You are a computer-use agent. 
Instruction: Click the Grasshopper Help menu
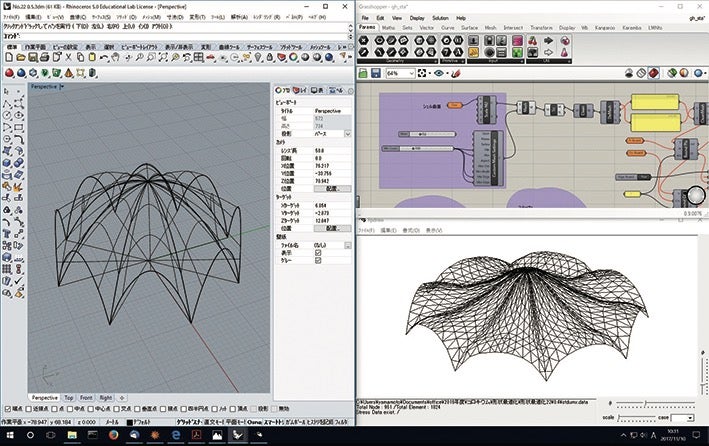[x=461, y=18]
